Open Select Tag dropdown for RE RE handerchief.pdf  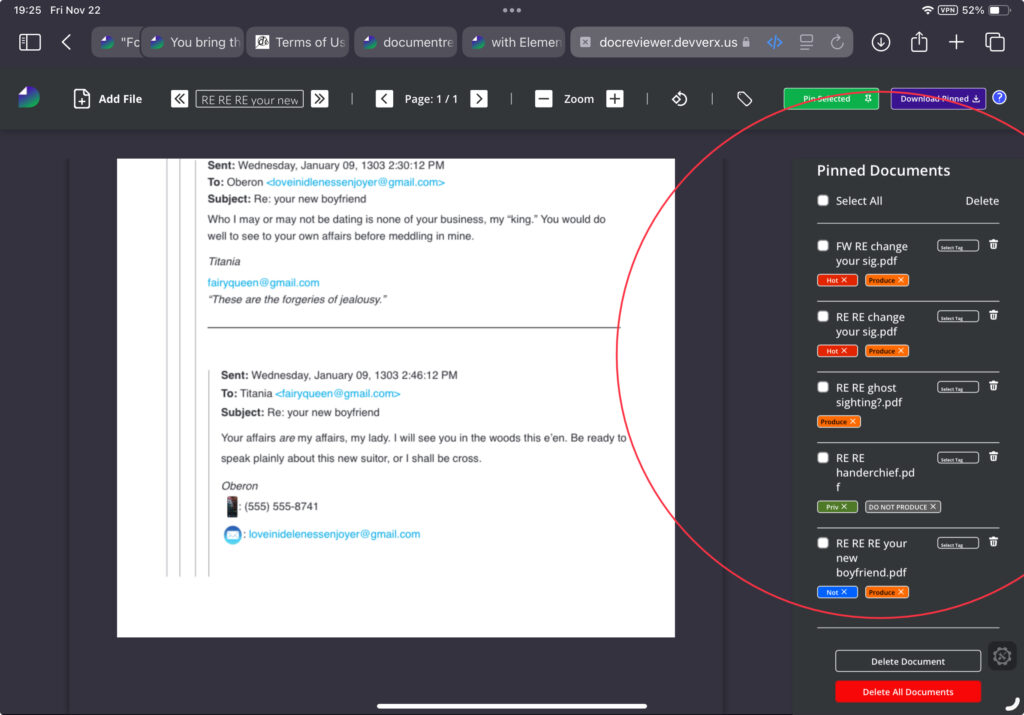coord(957,458)
